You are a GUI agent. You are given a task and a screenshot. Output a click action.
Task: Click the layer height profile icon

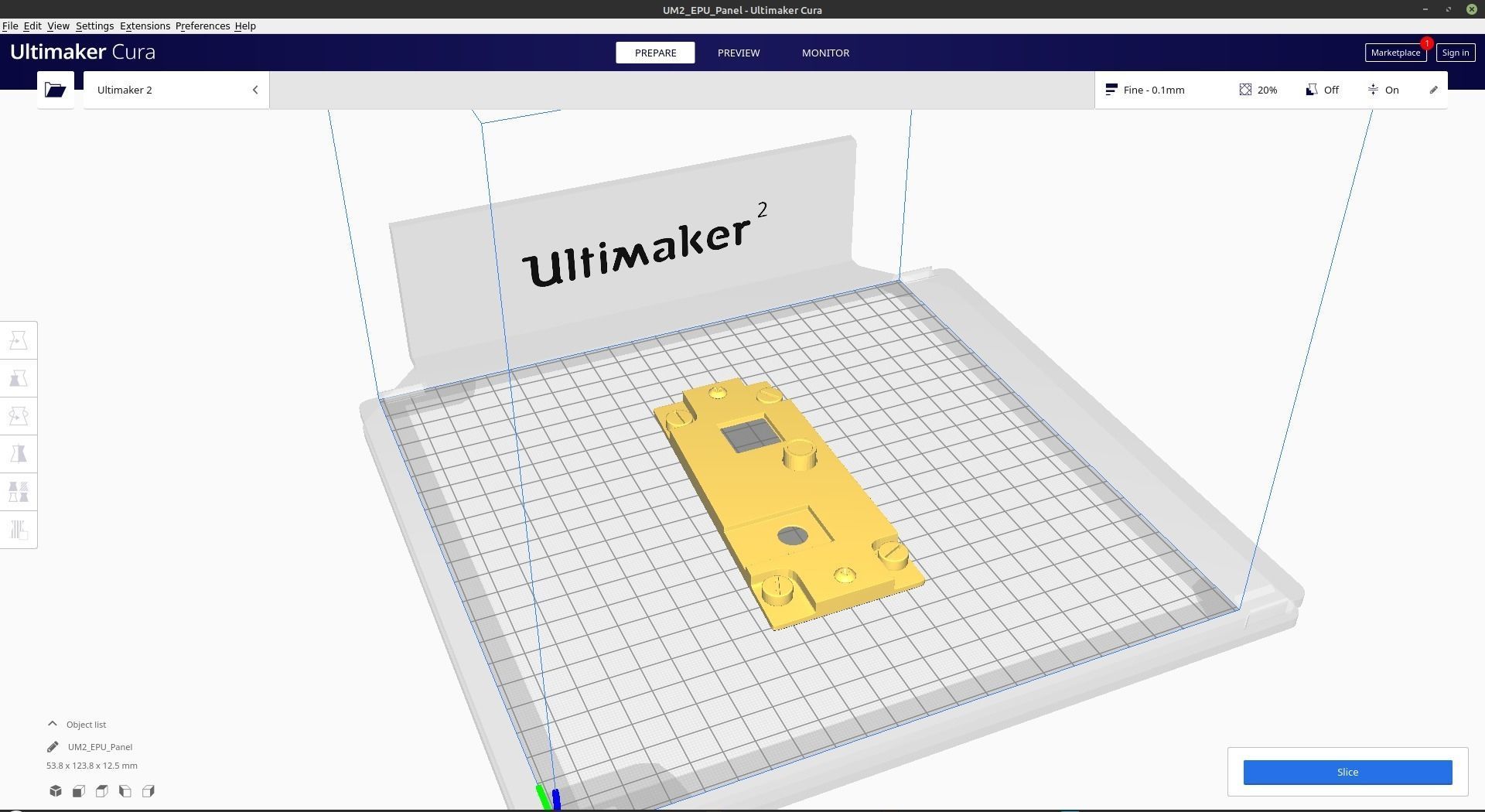1111,90
